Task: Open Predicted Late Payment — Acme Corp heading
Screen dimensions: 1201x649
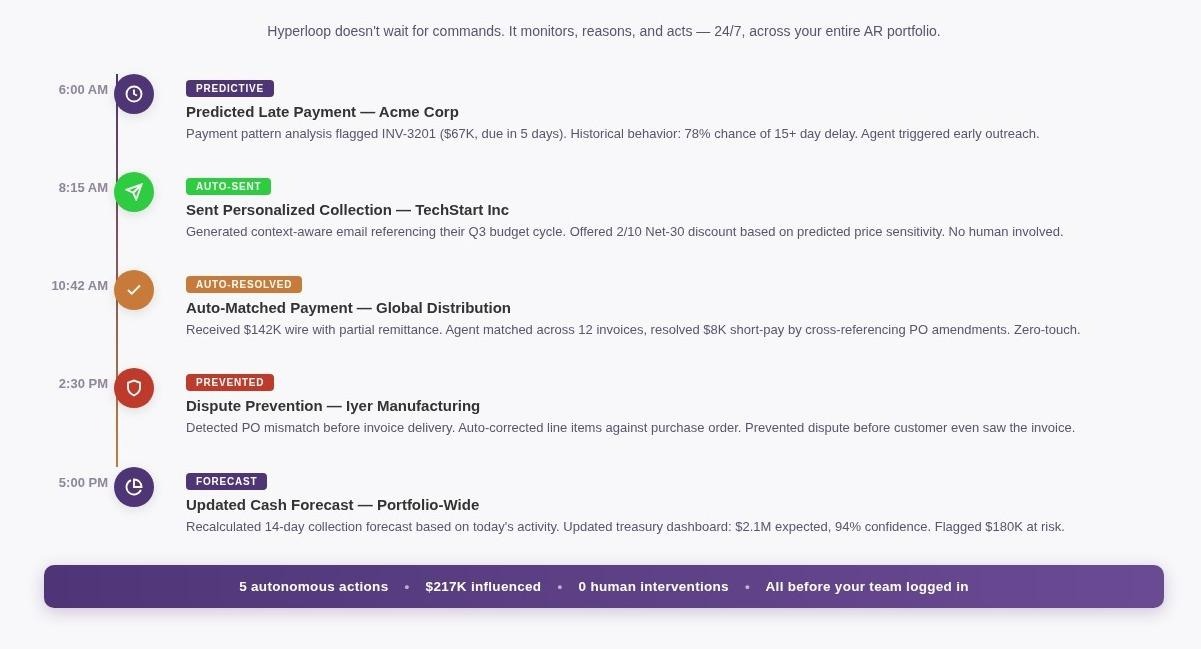Action: tap(322, 112)
